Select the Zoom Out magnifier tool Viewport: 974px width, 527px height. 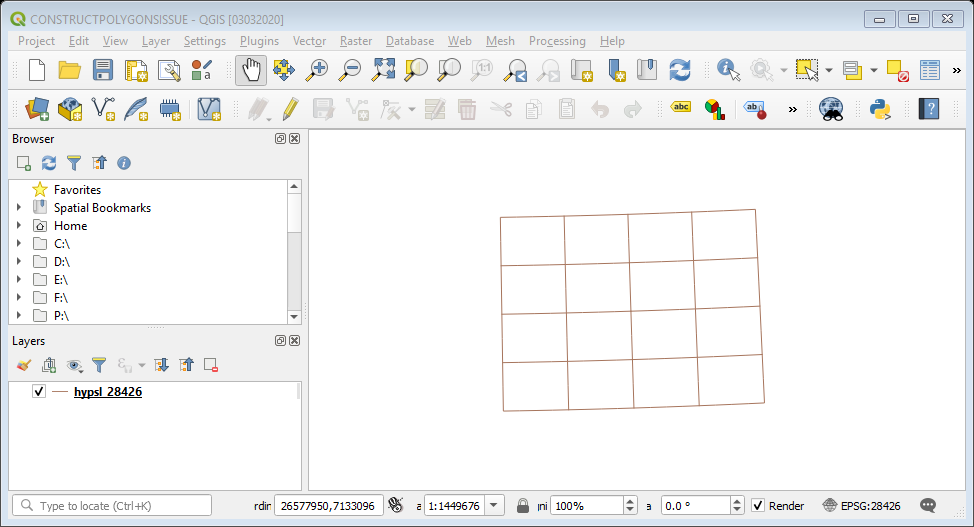point(350,70)
